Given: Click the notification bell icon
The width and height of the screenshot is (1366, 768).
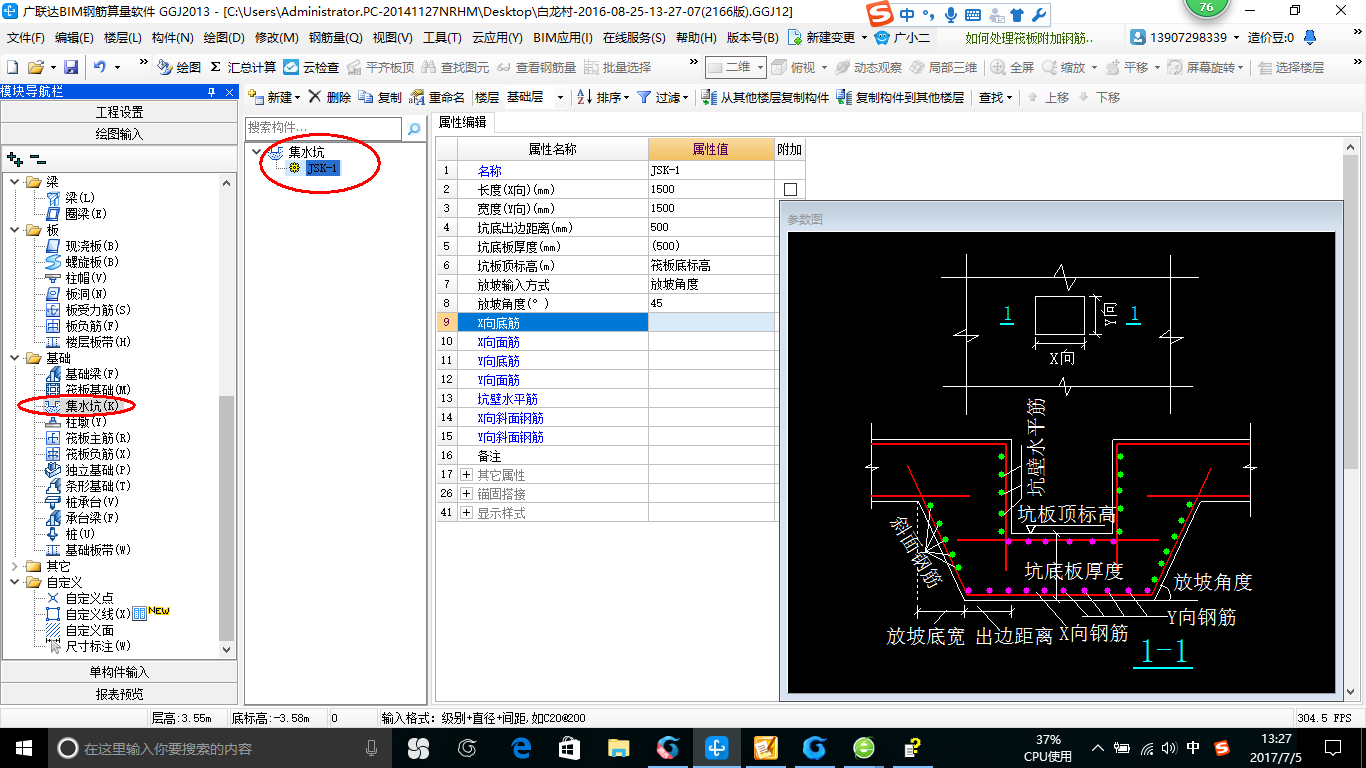Looking at the screenshot, I should pyautogui.click(x=1309, y=38).
